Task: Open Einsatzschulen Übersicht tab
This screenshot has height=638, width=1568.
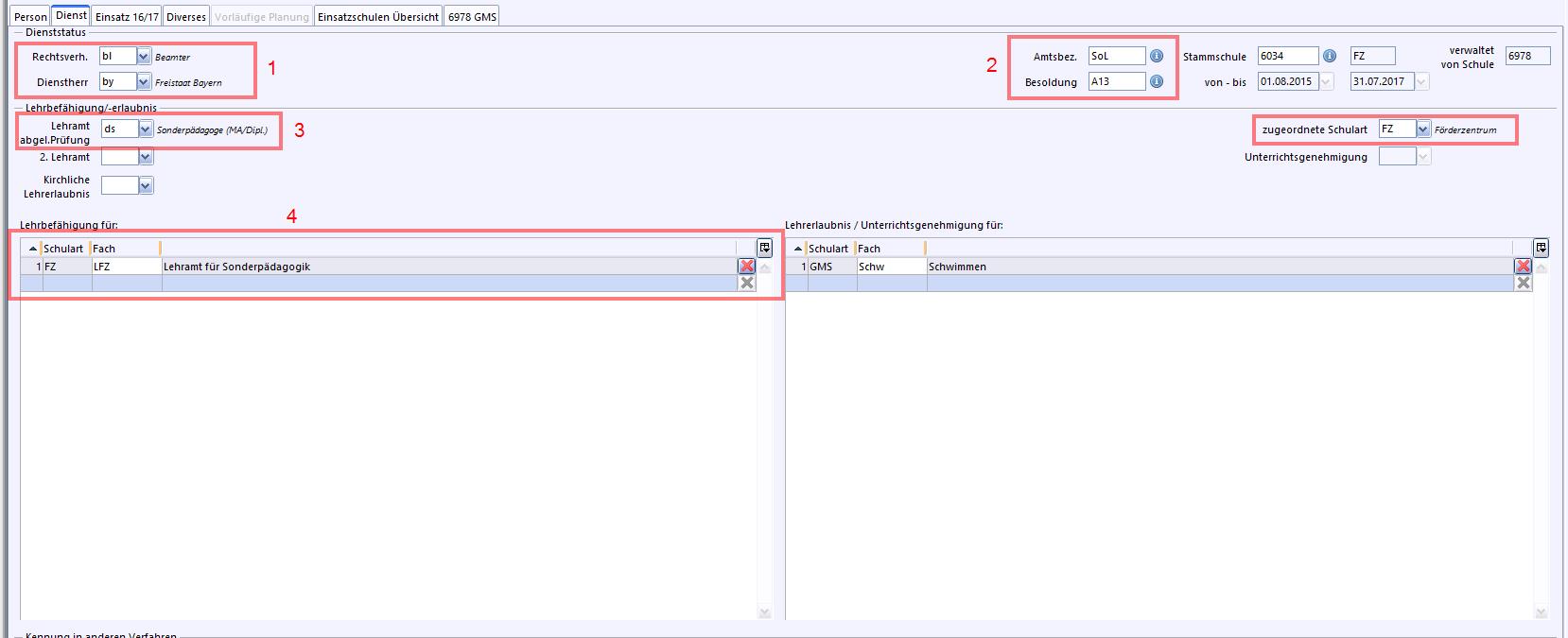Action: [x=377, y=17]
